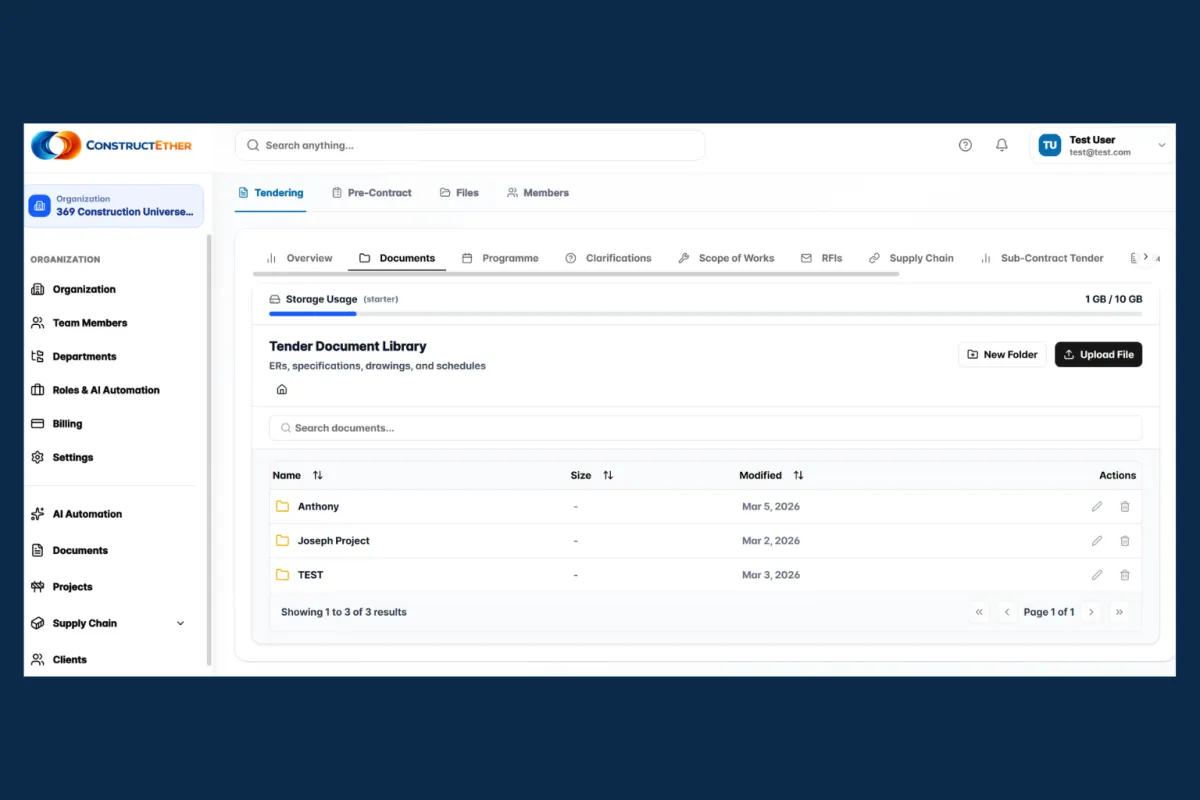Open the RFIs sub-tab
The height and width of the screenshot is (800, 1200).
click(x=821, y=258)
